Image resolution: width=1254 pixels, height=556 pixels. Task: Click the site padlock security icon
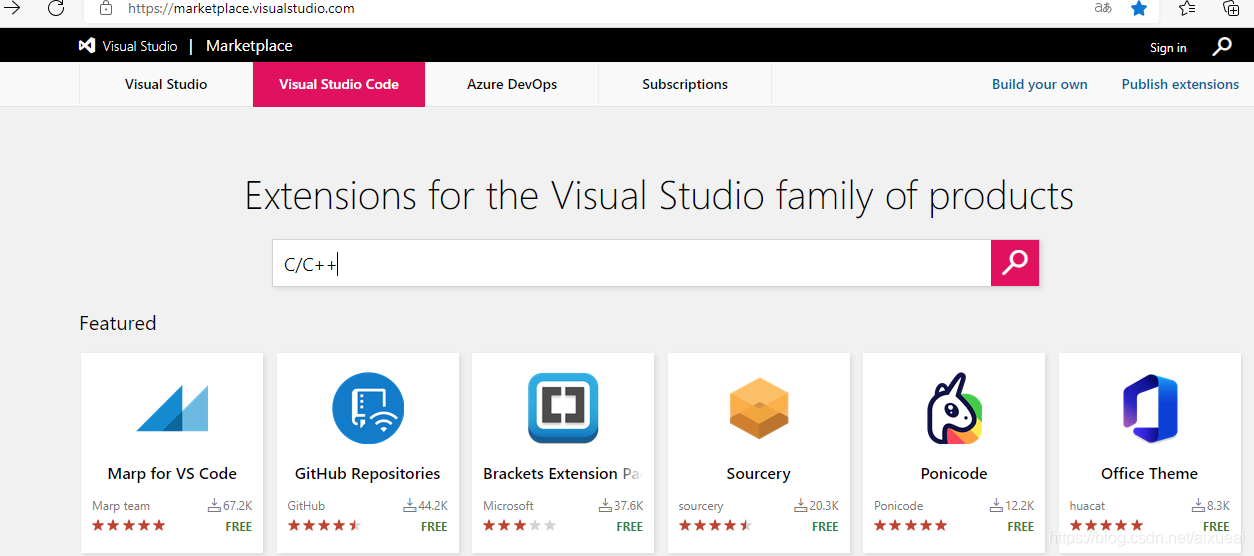click(x=106, y=8)
